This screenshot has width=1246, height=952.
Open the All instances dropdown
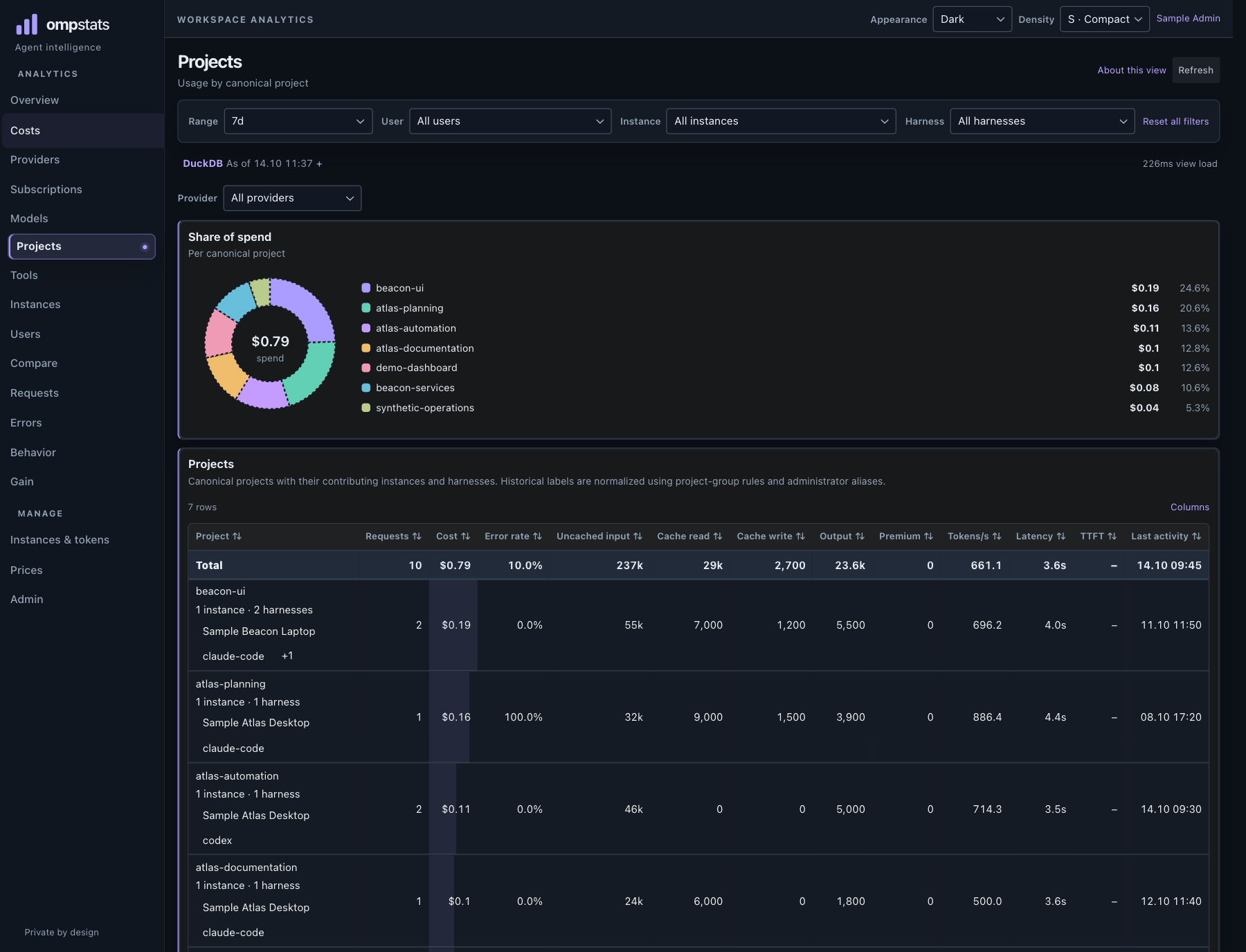pyautogui.click(x=781, y=121)
